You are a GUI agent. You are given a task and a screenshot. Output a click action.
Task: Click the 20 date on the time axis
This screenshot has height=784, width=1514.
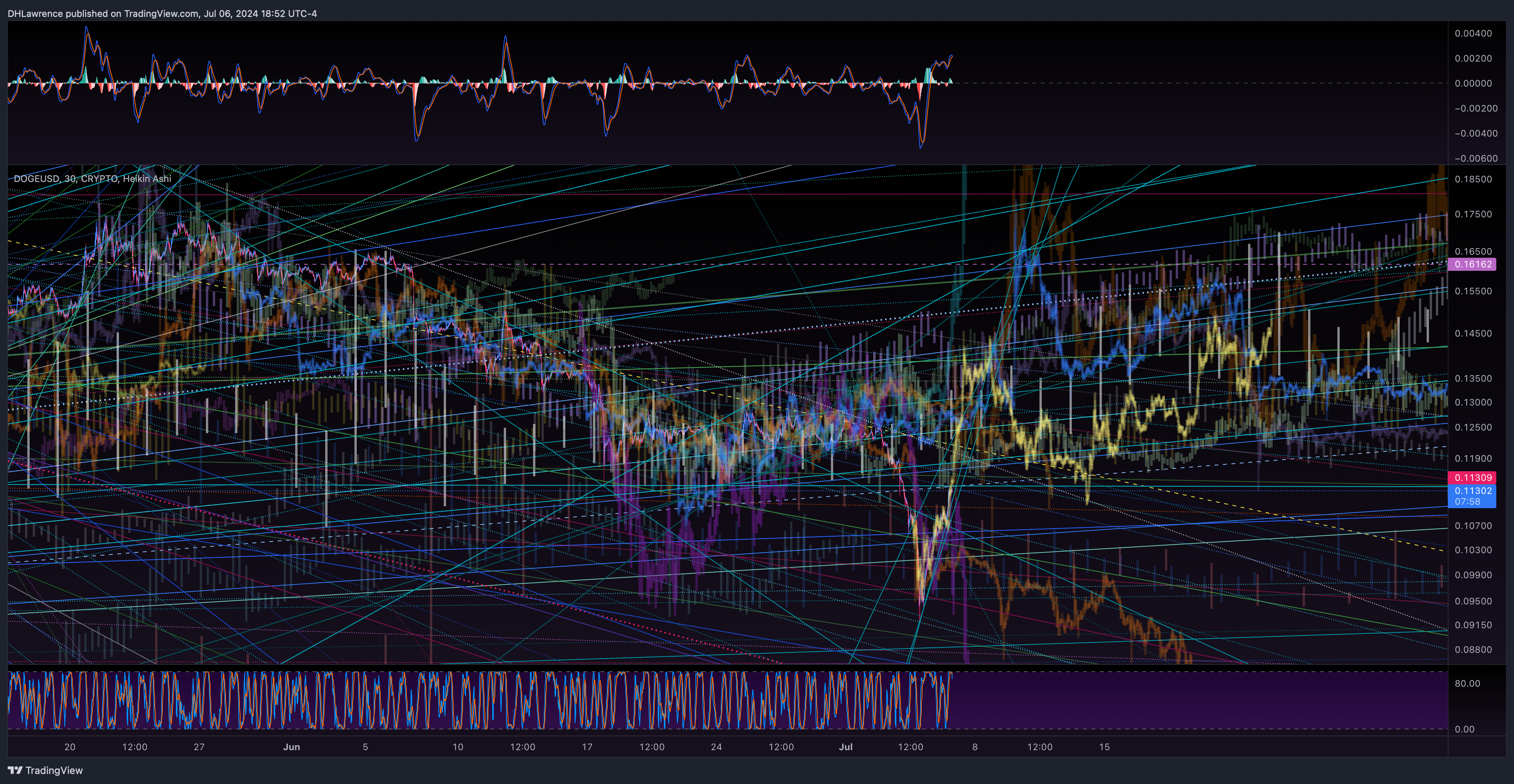pyautogui.click(x=70, y=747)
